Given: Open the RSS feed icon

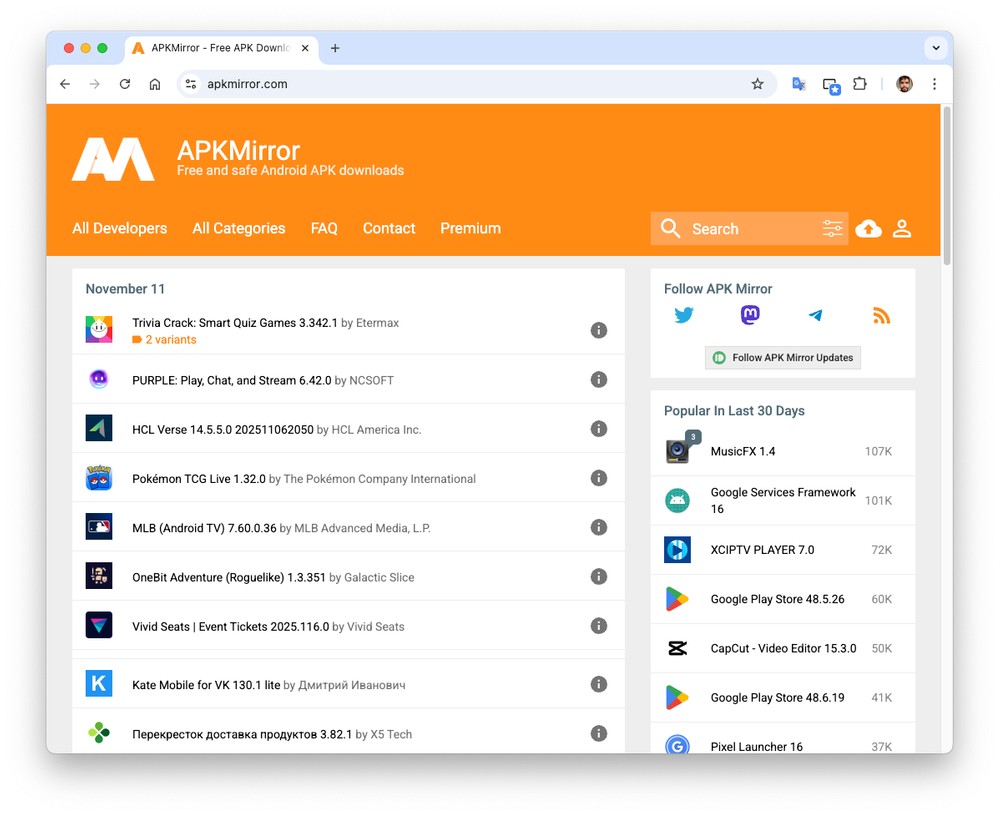Looking at the screenshot, I should (x=881, y=316).
